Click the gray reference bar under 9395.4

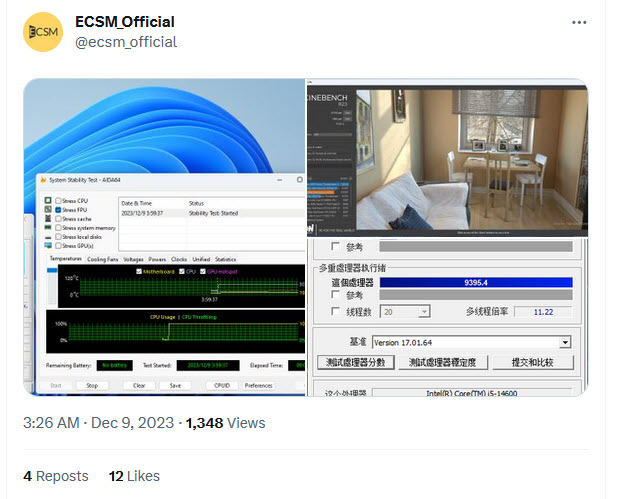coord(476,295)
